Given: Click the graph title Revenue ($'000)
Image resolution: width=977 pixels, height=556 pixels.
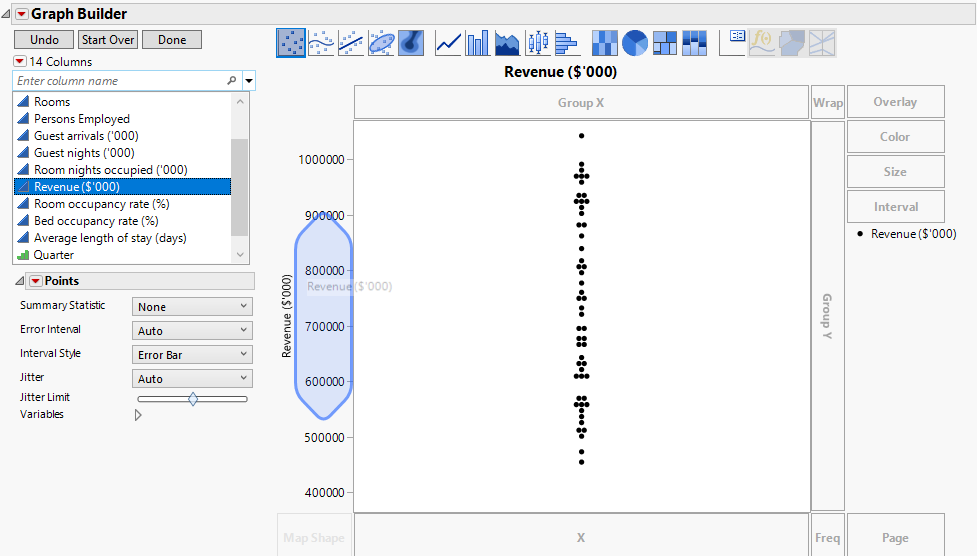Looking at the screenshot, I should pos(560,72).
